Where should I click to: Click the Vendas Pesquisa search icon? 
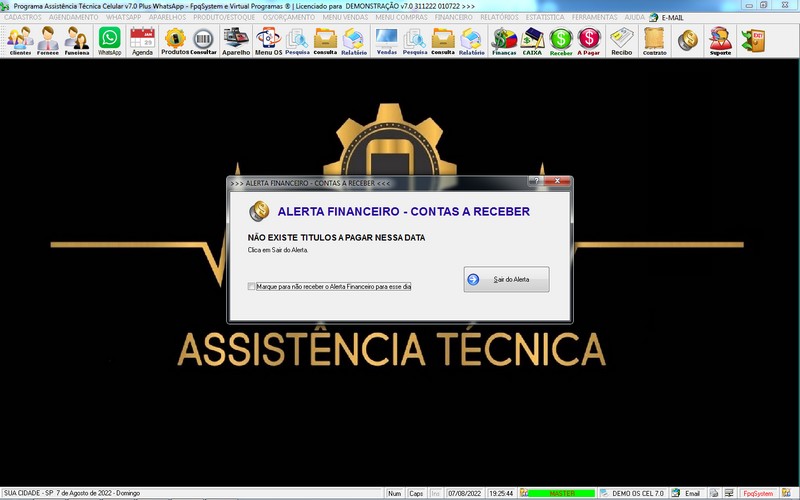(415, 41)
